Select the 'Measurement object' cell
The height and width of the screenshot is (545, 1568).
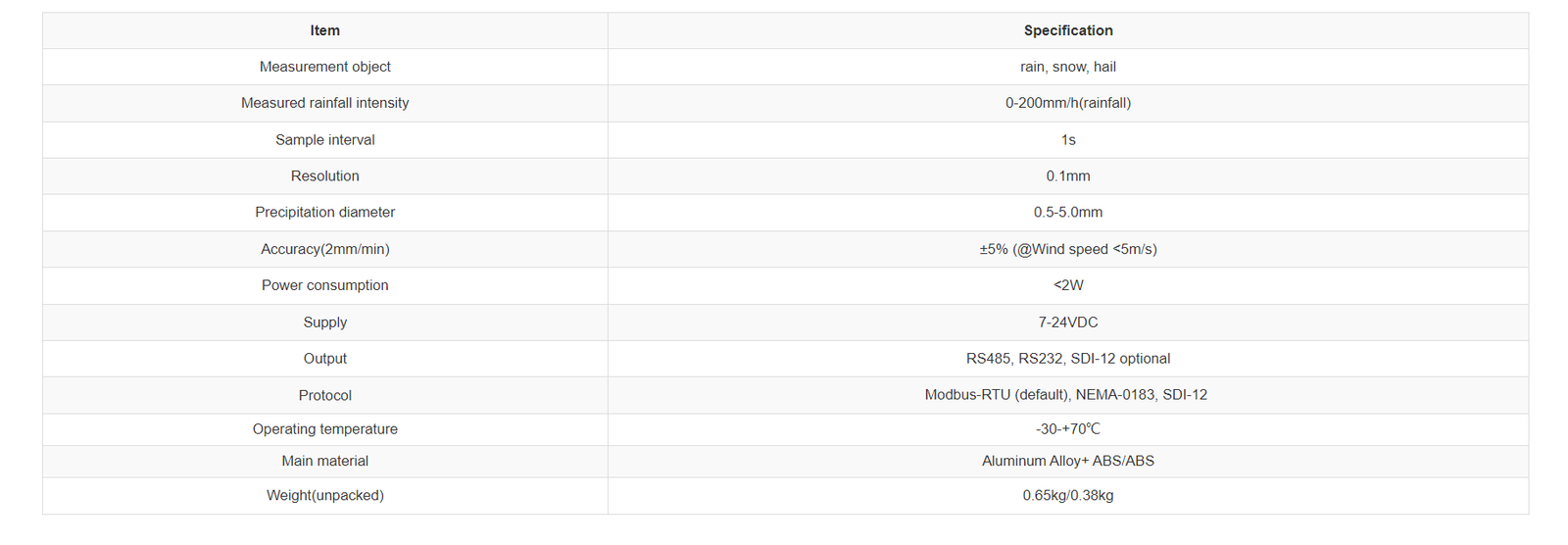point(324,67)
